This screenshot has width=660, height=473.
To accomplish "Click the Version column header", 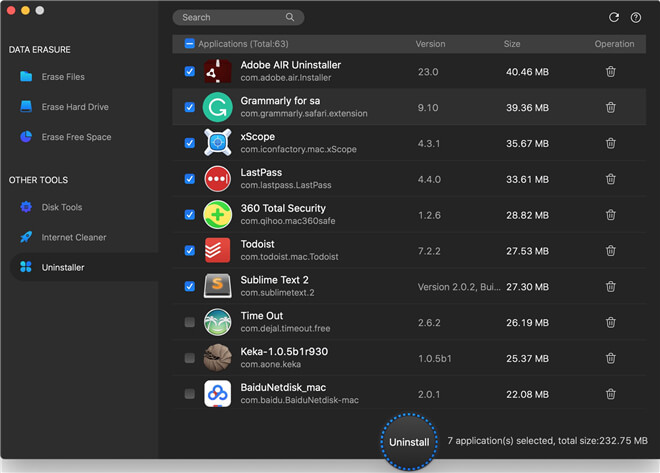I will click(430, 44).
